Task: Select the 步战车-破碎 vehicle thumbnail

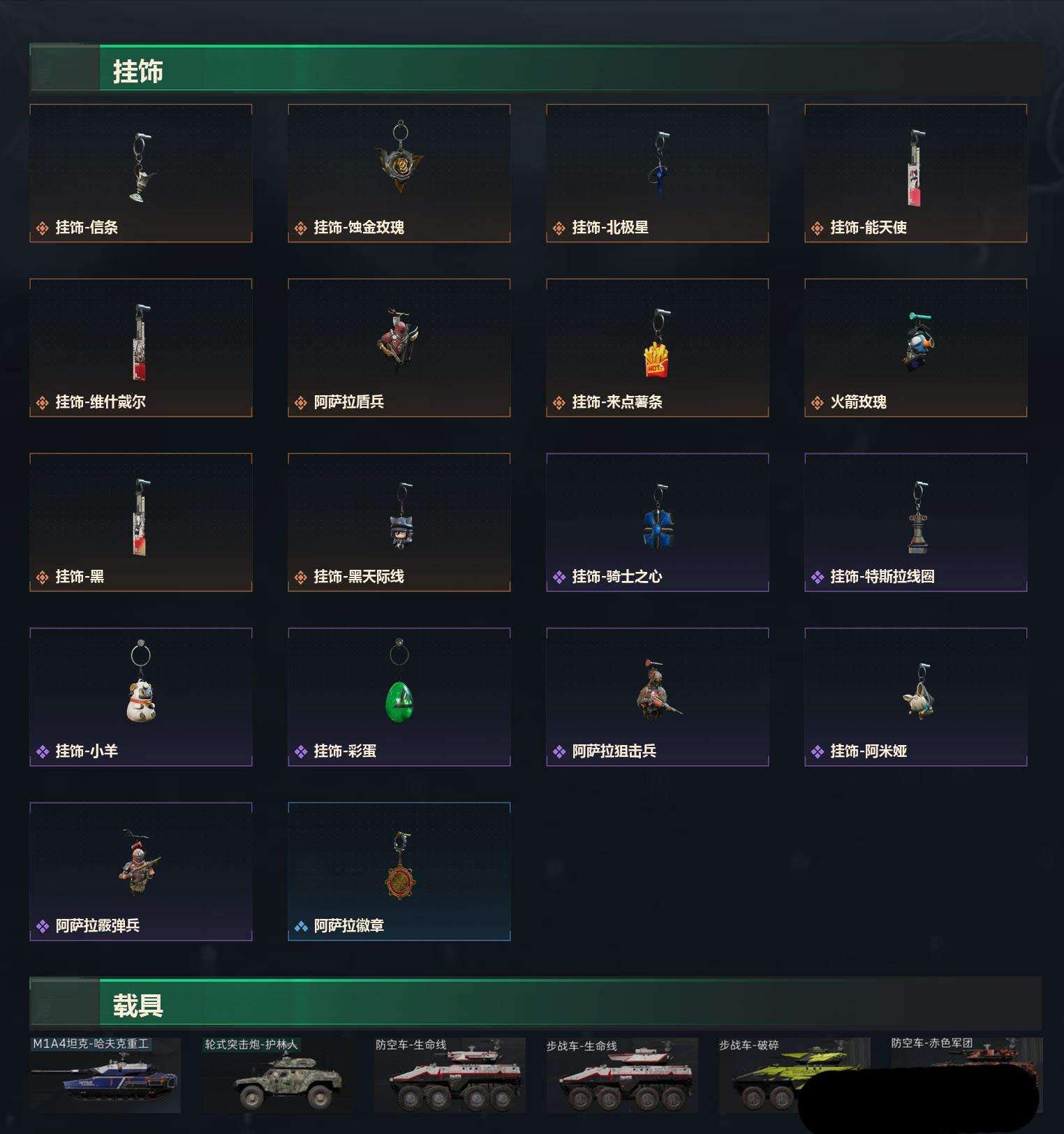Action: click(x=795, y=1075)
